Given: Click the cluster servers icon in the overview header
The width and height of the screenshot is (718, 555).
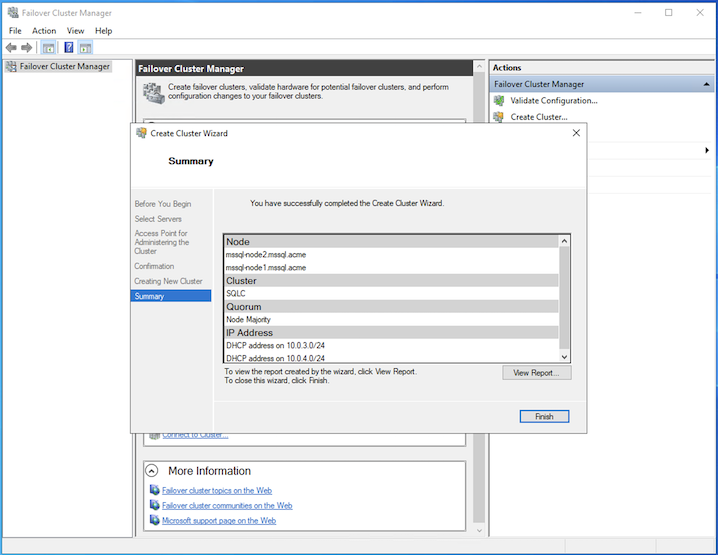Looking at the screenshot, I should point(153,93).
